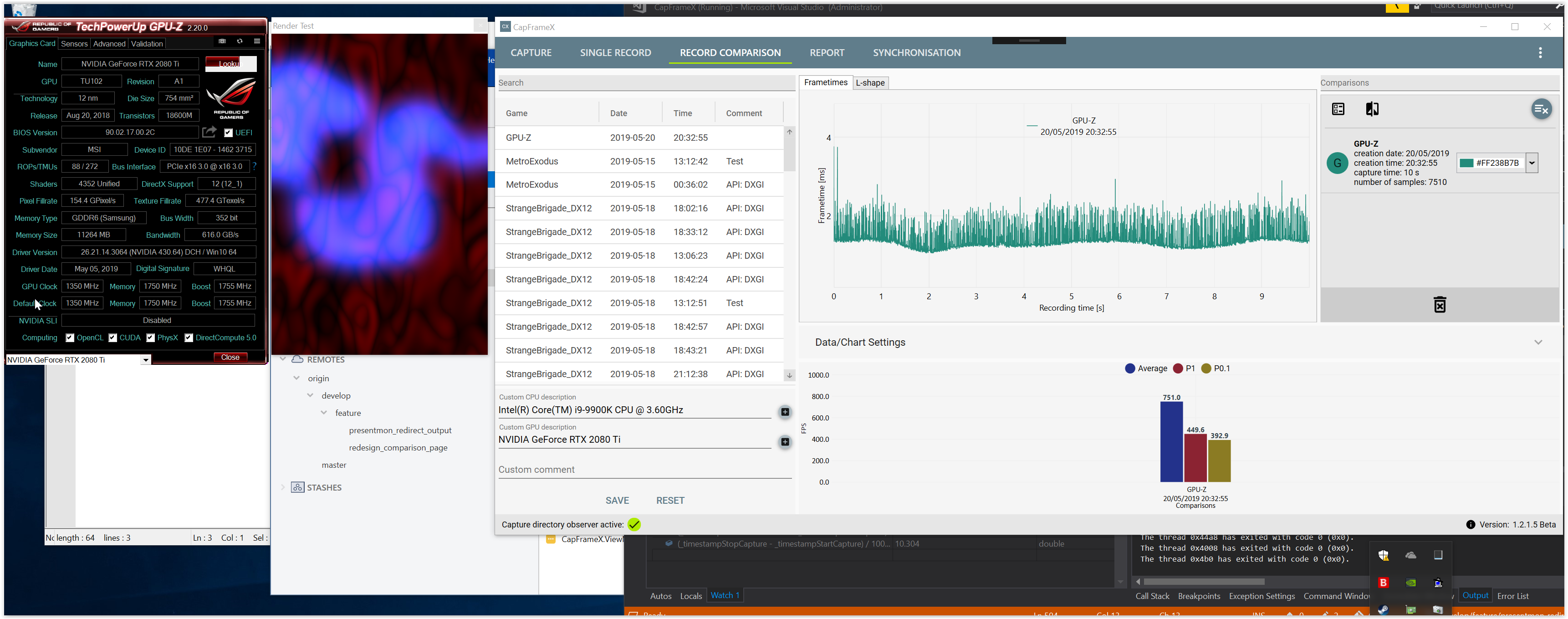Image resolution: width=1568 pixels, height=619 pixels.
Task: Click the BIOS export share icon
Action: point(209,132)
